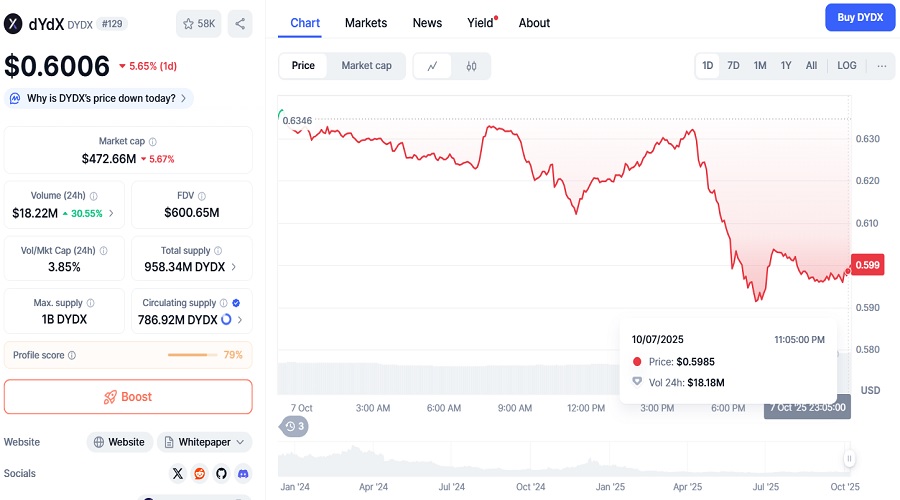
Task: Set chart range to 1D
Action: [x=708, y=66]
